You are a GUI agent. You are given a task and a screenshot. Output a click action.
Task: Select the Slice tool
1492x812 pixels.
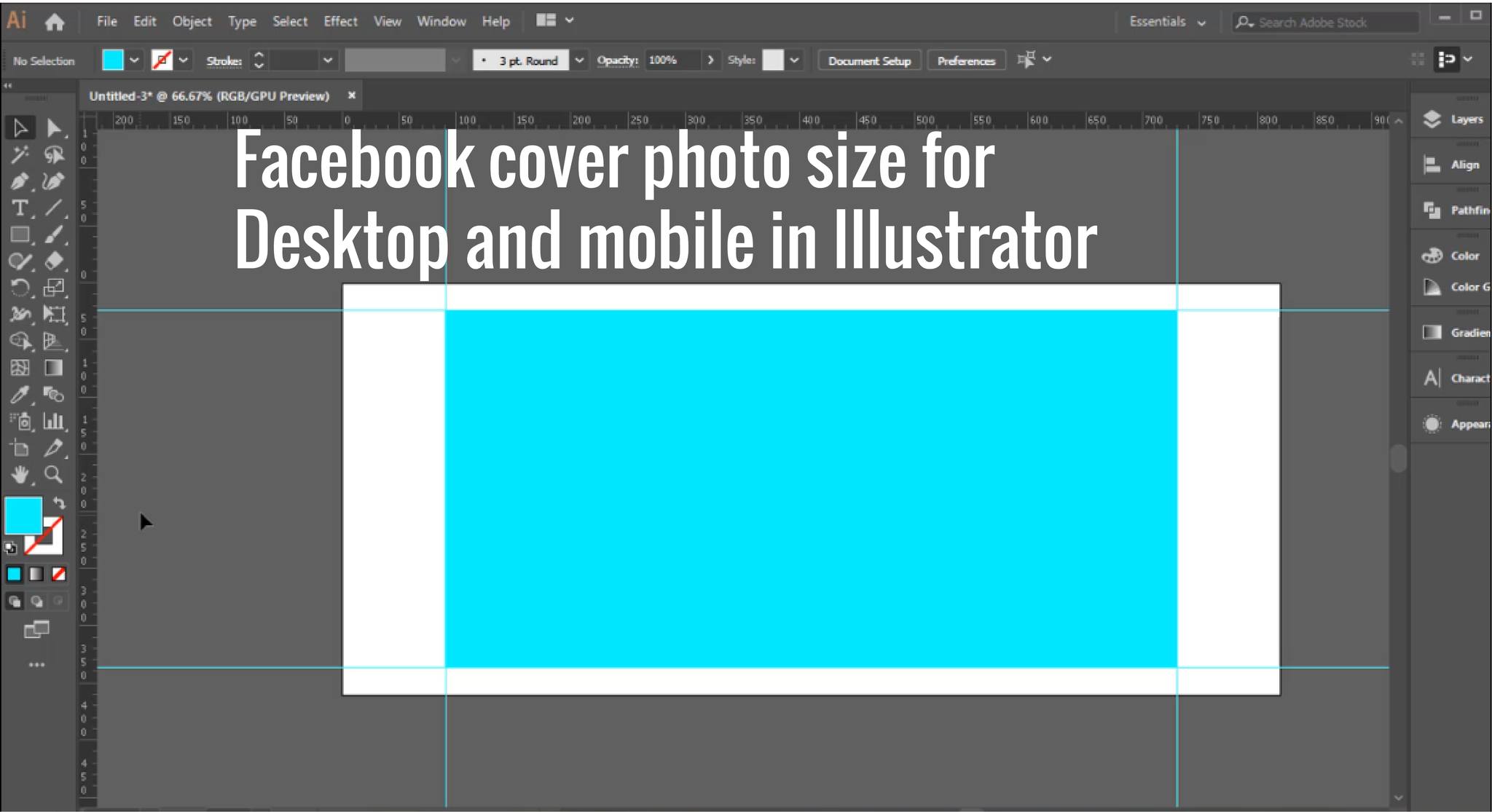tap(53, 448)
